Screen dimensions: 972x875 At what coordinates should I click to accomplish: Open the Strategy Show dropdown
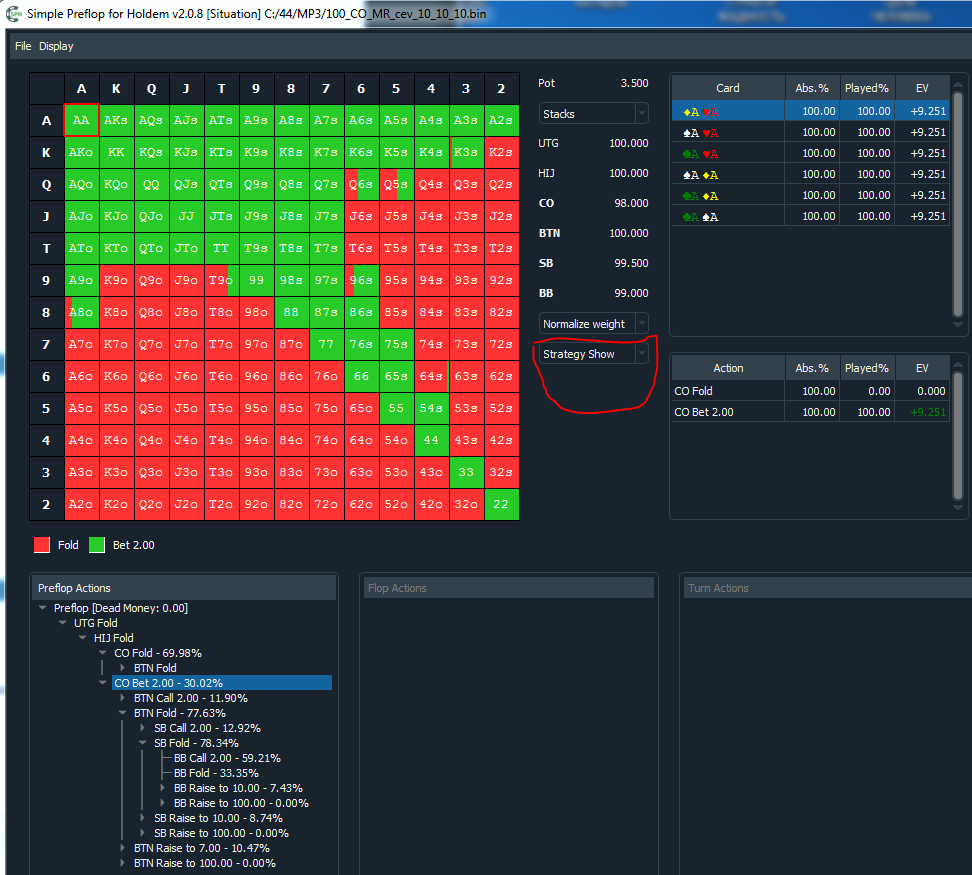coord(593,354)
